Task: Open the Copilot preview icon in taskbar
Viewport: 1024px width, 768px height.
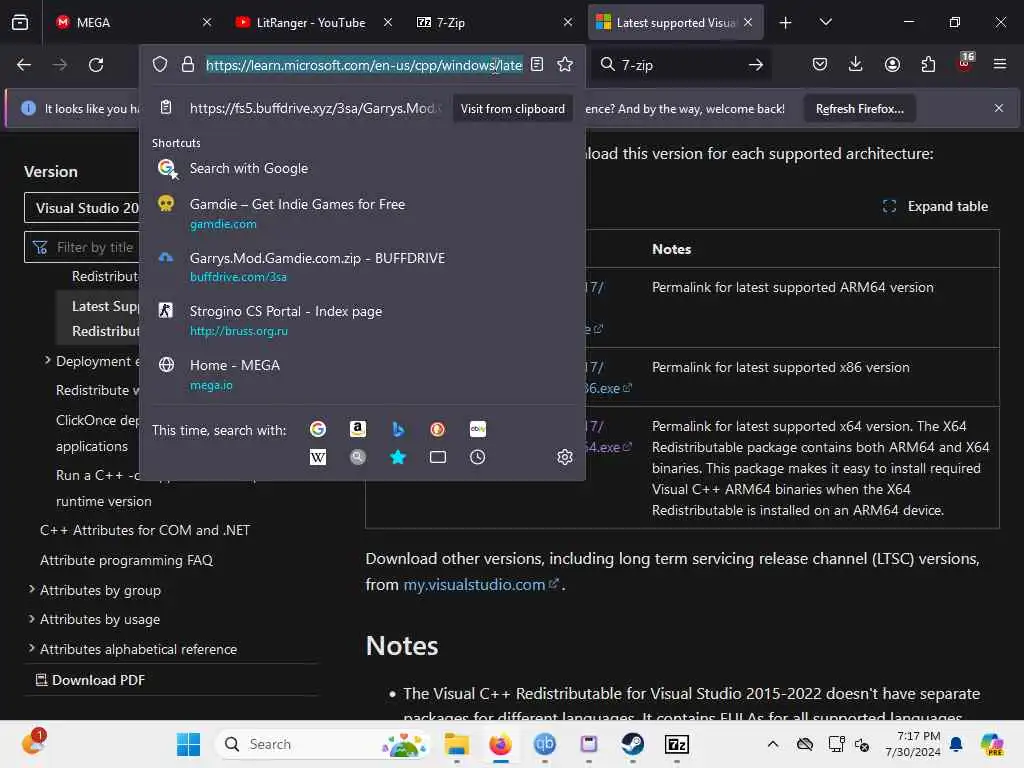Action: pyautogui.click(x=992, y=744)
